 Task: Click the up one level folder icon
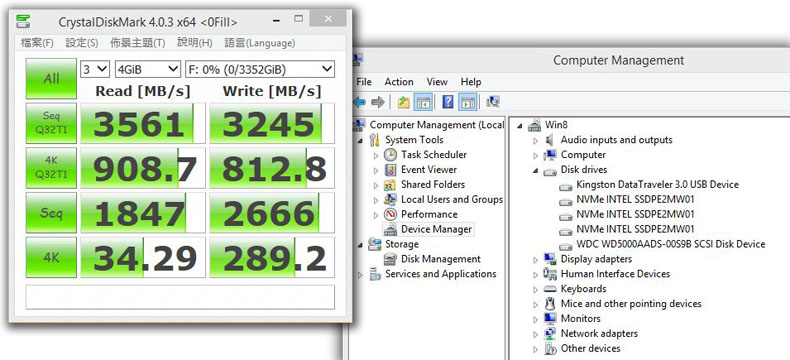pyautogui.click(x=403, y=102)
